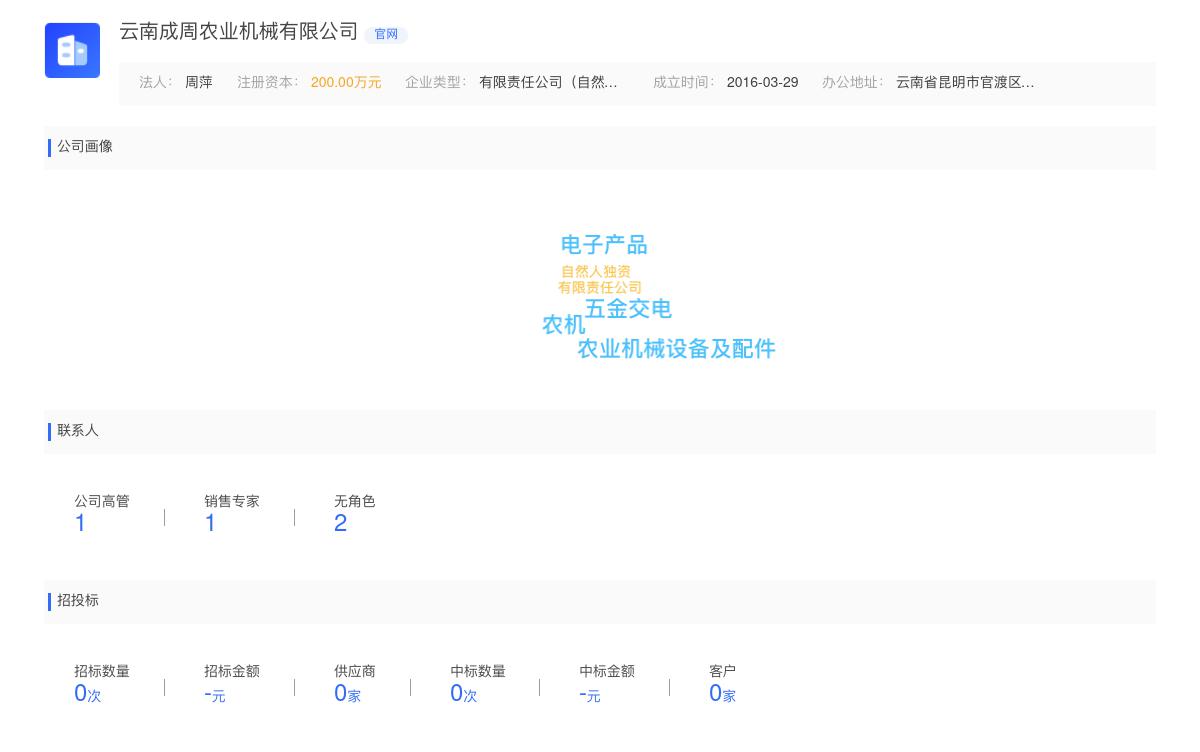Viewport: 1200px width, 752px height.
Task: Click word cloud tag 农机
Action: click(x=563, y=325)
